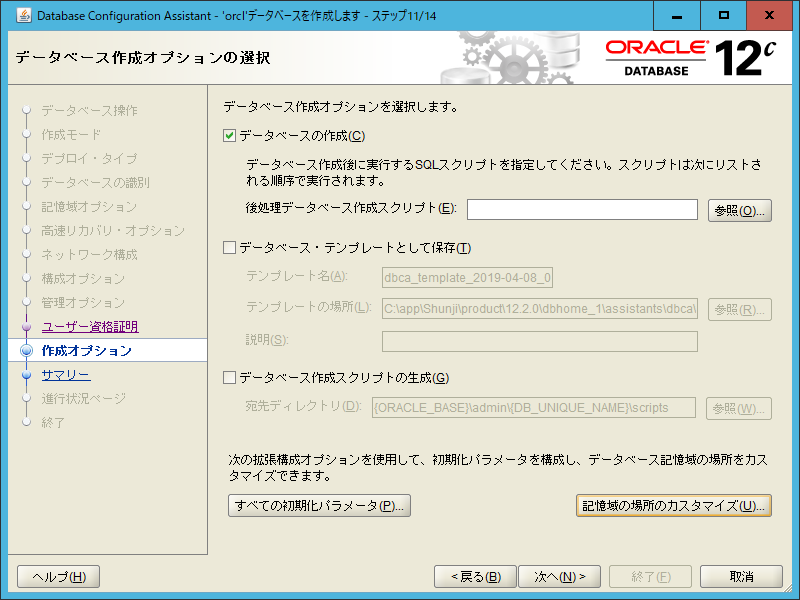Click the step bullet beside ユーザー資格証明
This screenshot has height=600, width=800.
(27, 327)
